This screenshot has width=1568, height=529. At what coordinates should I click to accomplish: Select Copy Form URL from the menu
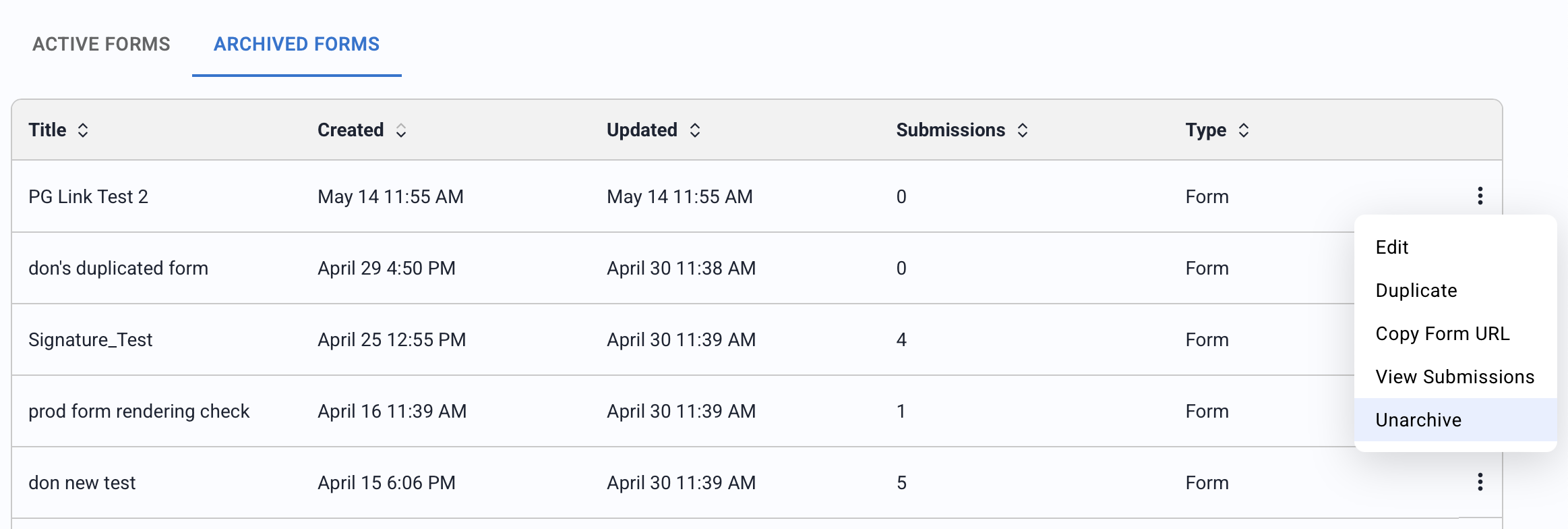[1443, 333]
